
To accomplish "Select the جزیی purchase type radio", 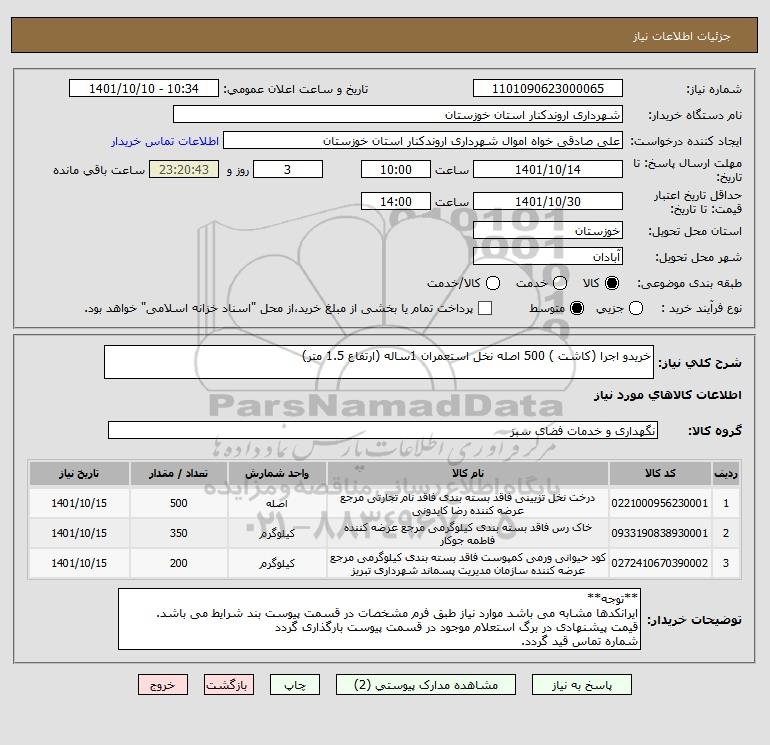I will tap(636, 308).
